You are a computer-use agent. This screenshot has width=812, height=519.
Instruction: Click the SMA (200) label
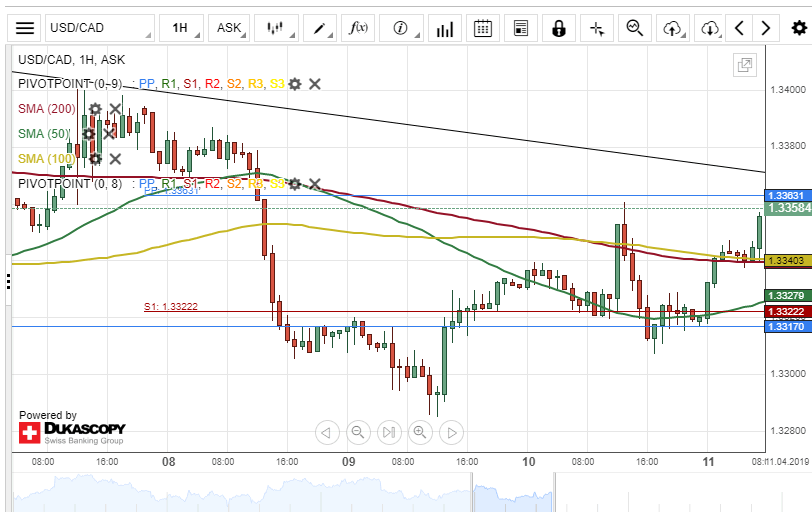(x=47, y=109)
